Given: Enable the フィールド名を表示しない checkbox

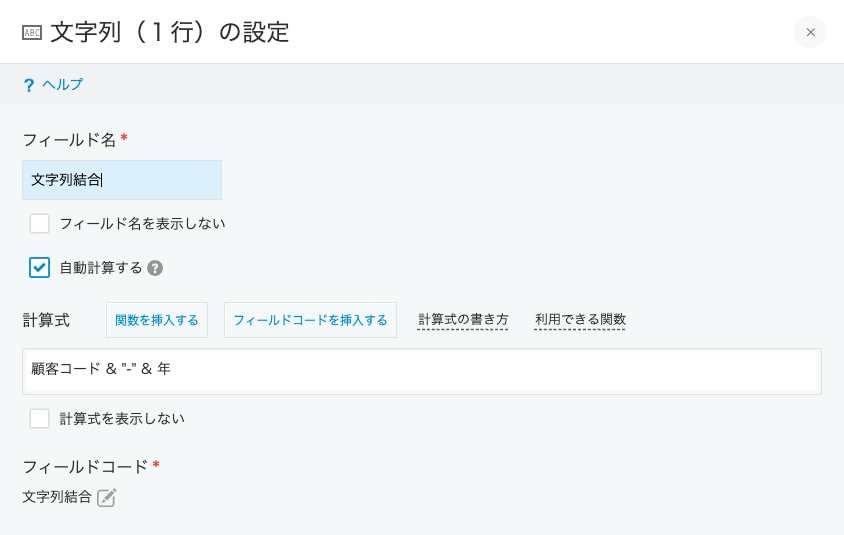Looking at the screenshot, I should coord(39,223).
